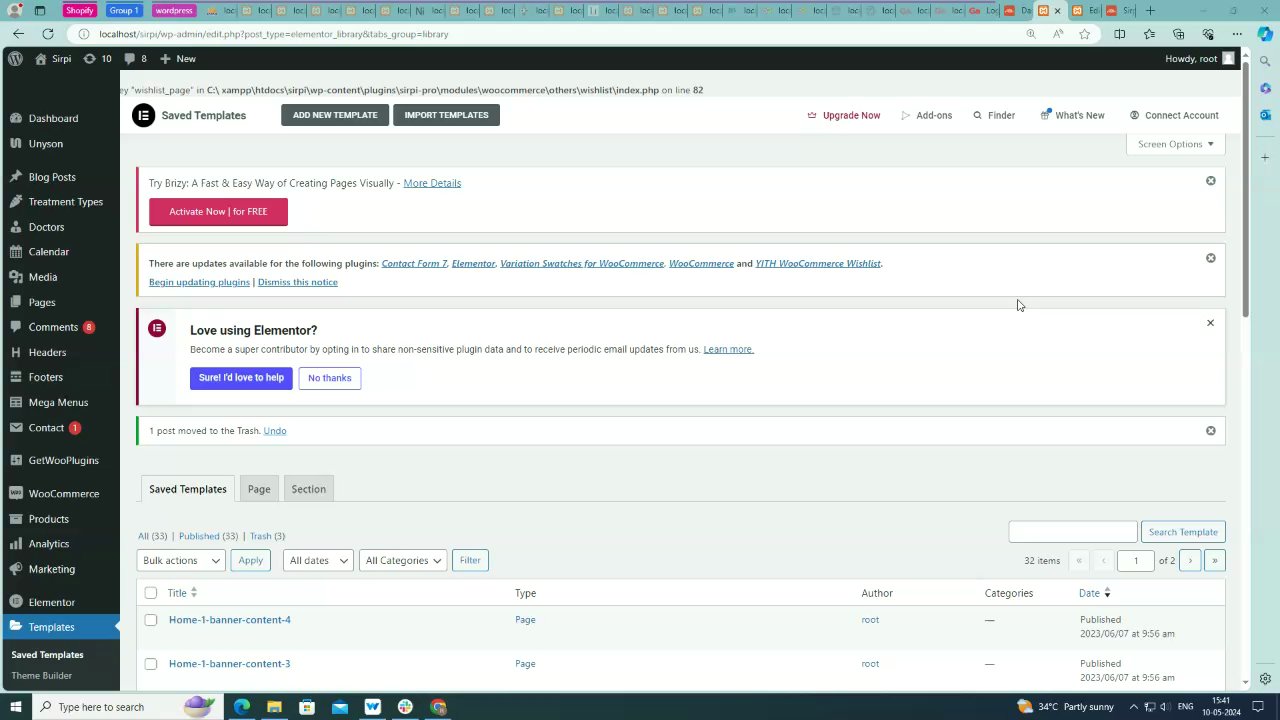The height and width of the screenshot is (720, 1280).
Task: Click Activate Now for FREE button
Action: point(218,212)
